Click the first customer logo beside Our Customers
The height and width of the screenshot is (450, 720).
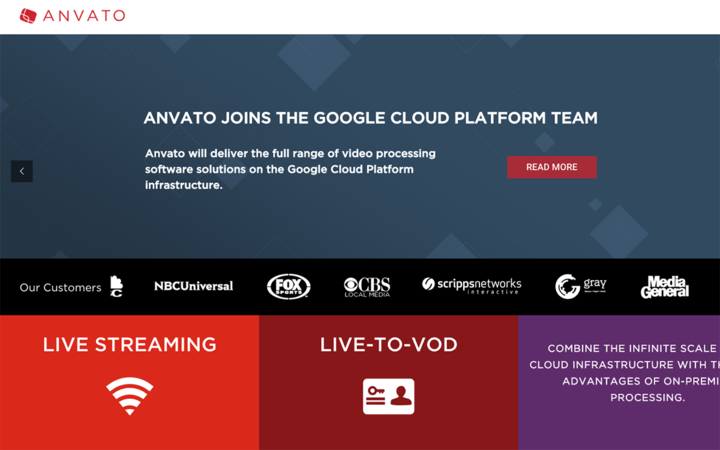pos(116,287)
